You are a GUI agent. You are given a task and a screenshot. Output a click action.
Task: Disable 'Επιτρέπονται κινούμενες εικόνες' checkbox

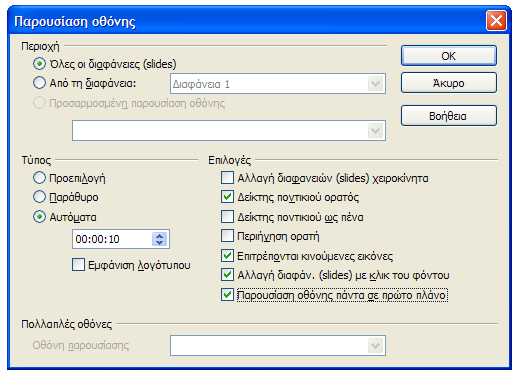[x=227, y=256]
